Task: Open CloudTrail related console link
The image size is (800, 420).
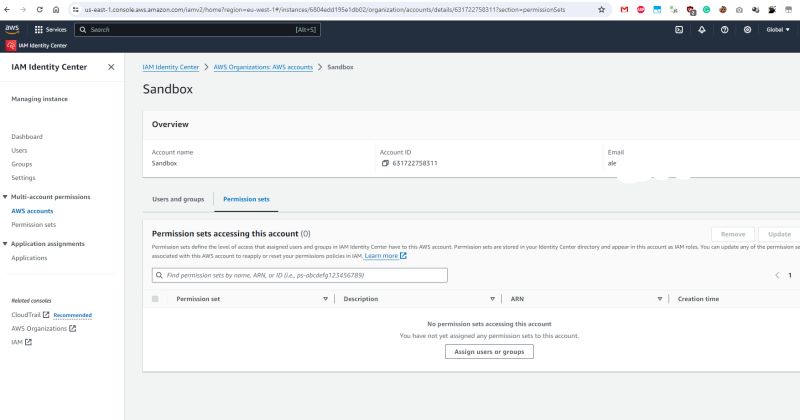Action: 30,315
